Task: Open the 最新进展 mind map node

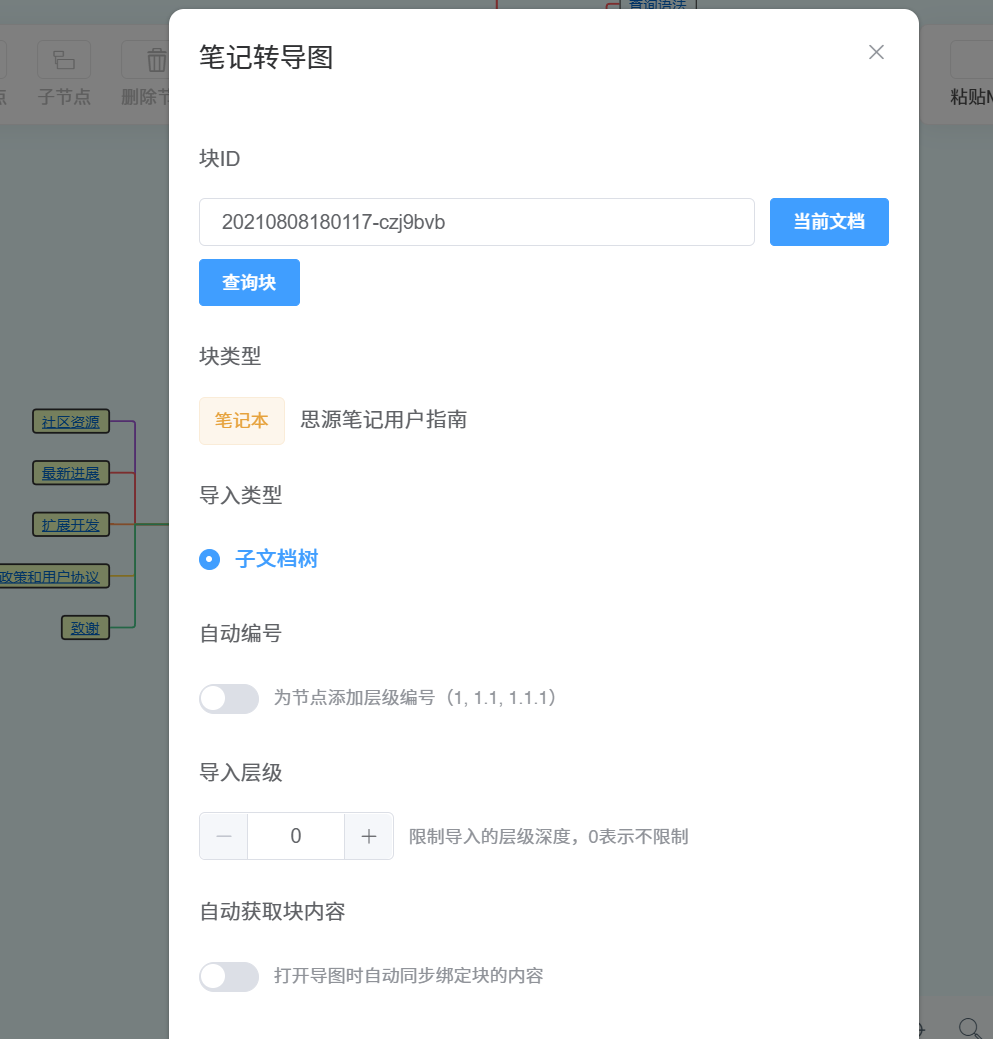Action: 71,473
